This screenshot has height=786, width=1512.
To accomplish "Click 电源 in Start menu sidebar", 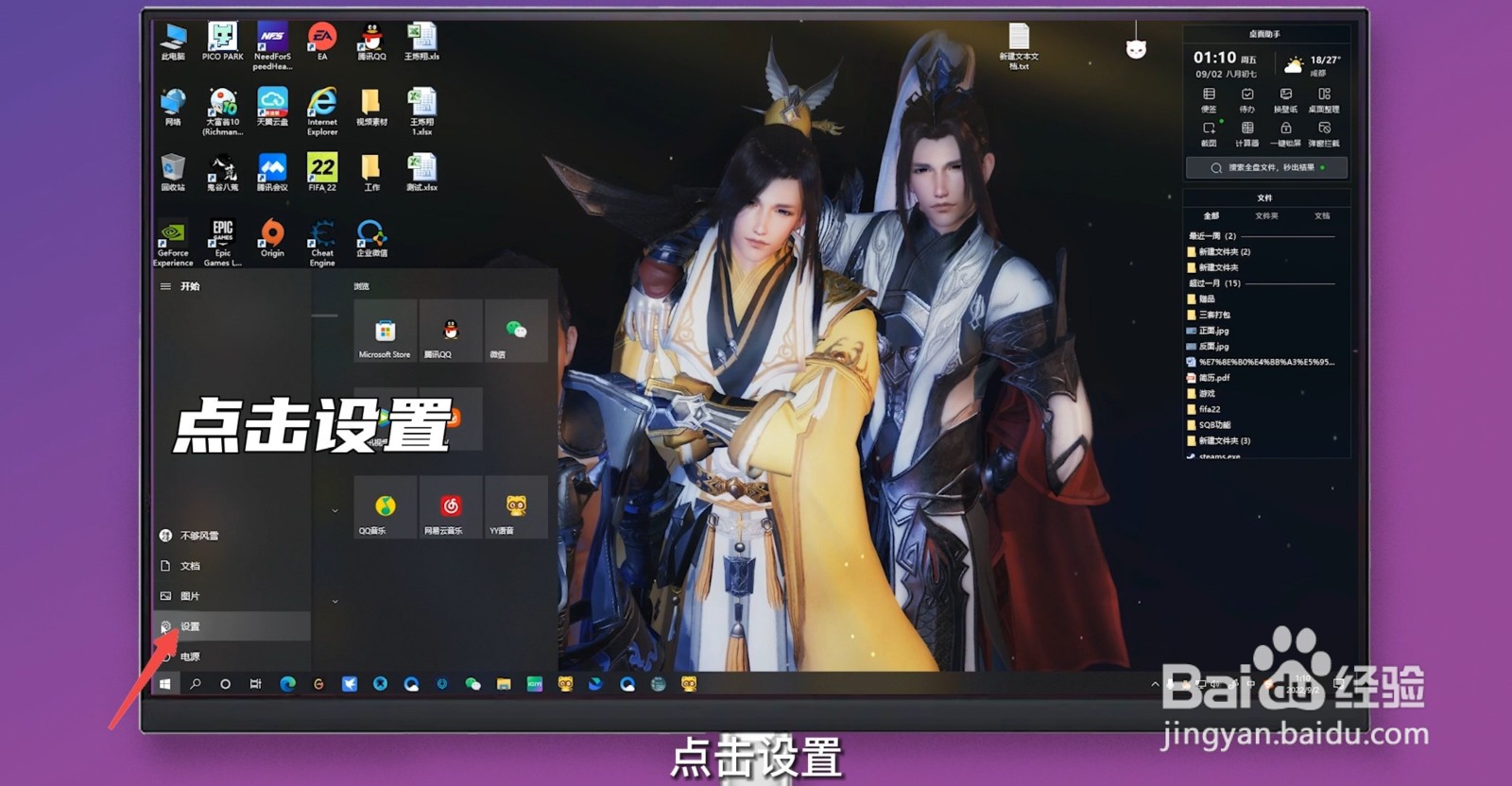I will click(232, 656).
